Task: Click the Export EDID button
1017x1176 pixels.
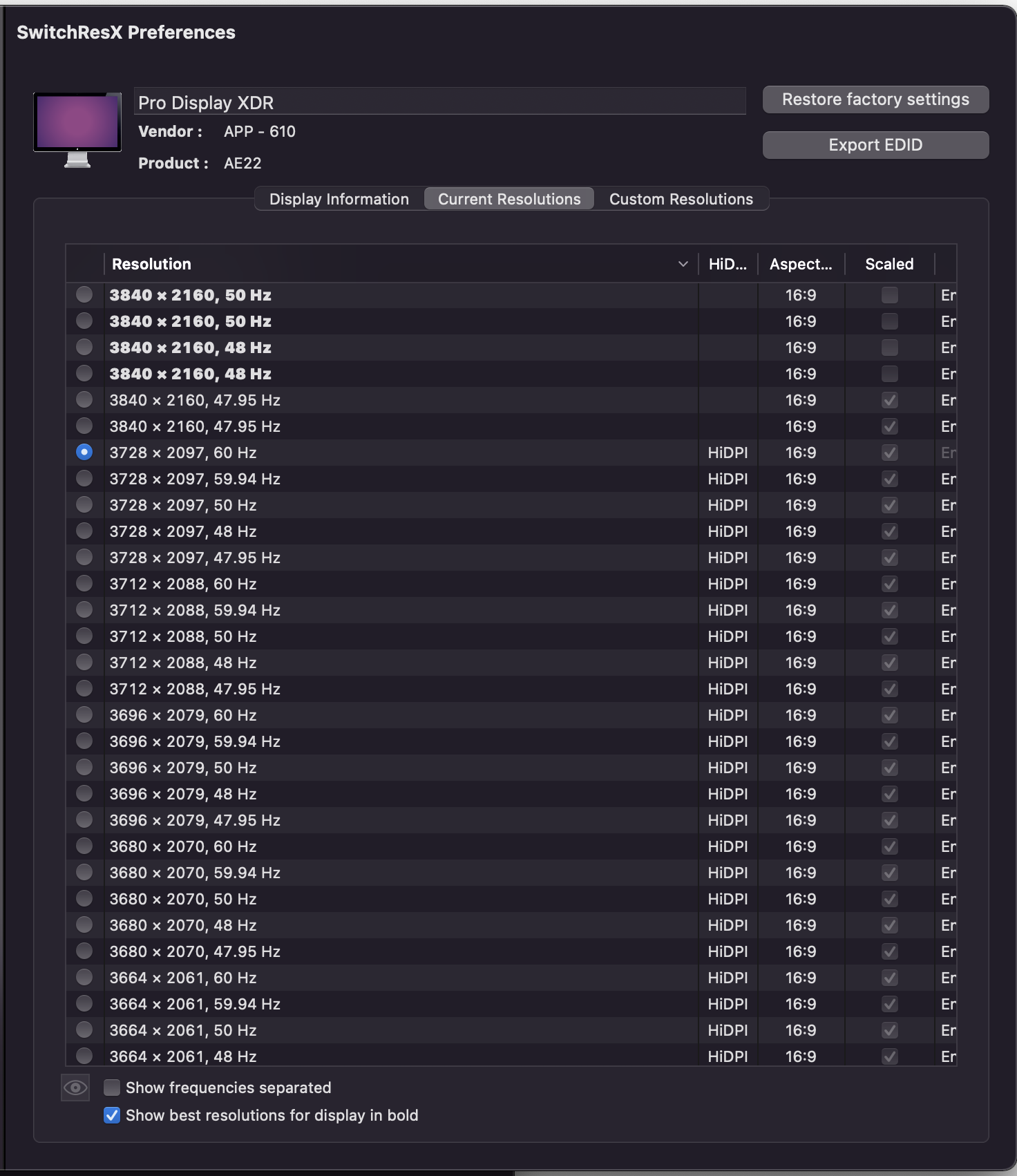Action: tap(875, 145)
